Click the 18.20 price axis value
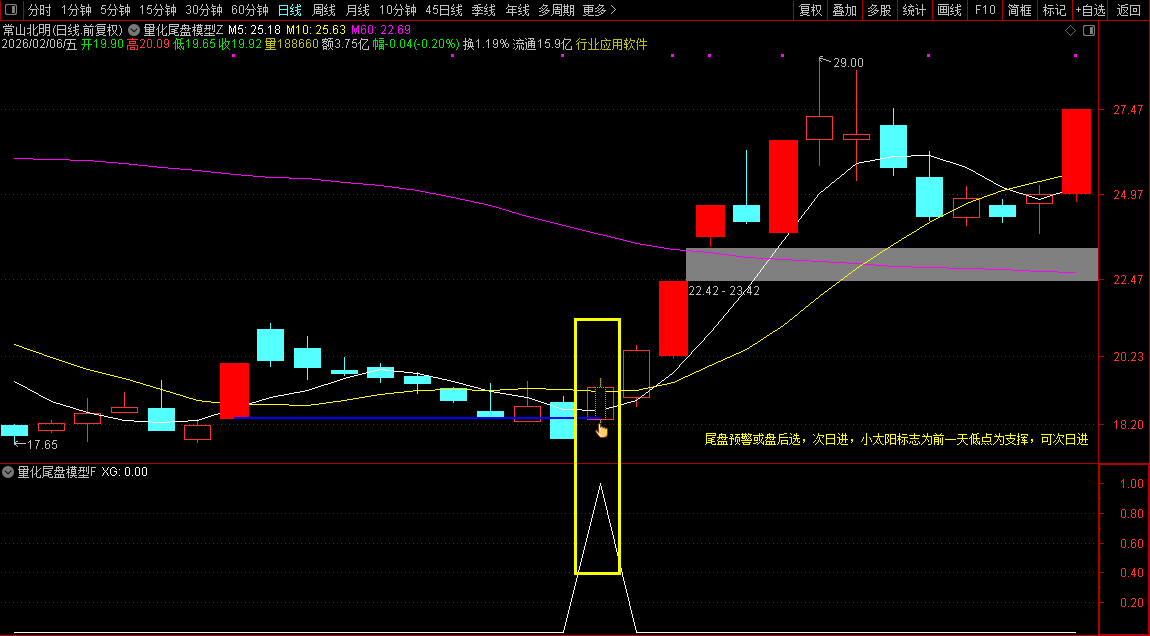Viewport: 1150px width, 636px height. [x=1127, y=425]
